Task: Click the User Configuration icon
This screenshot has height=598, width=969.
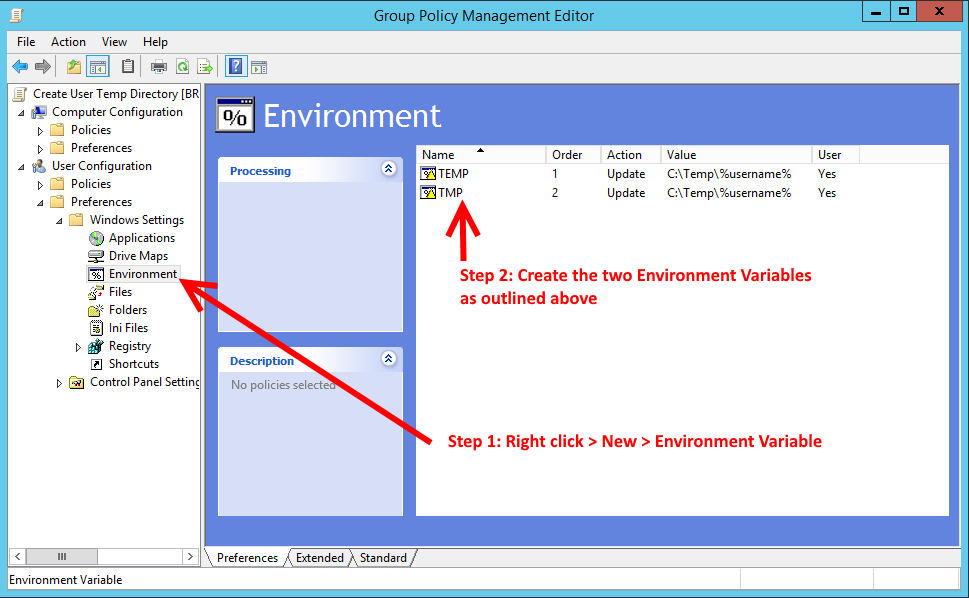Action: click(x=39, y=166)
